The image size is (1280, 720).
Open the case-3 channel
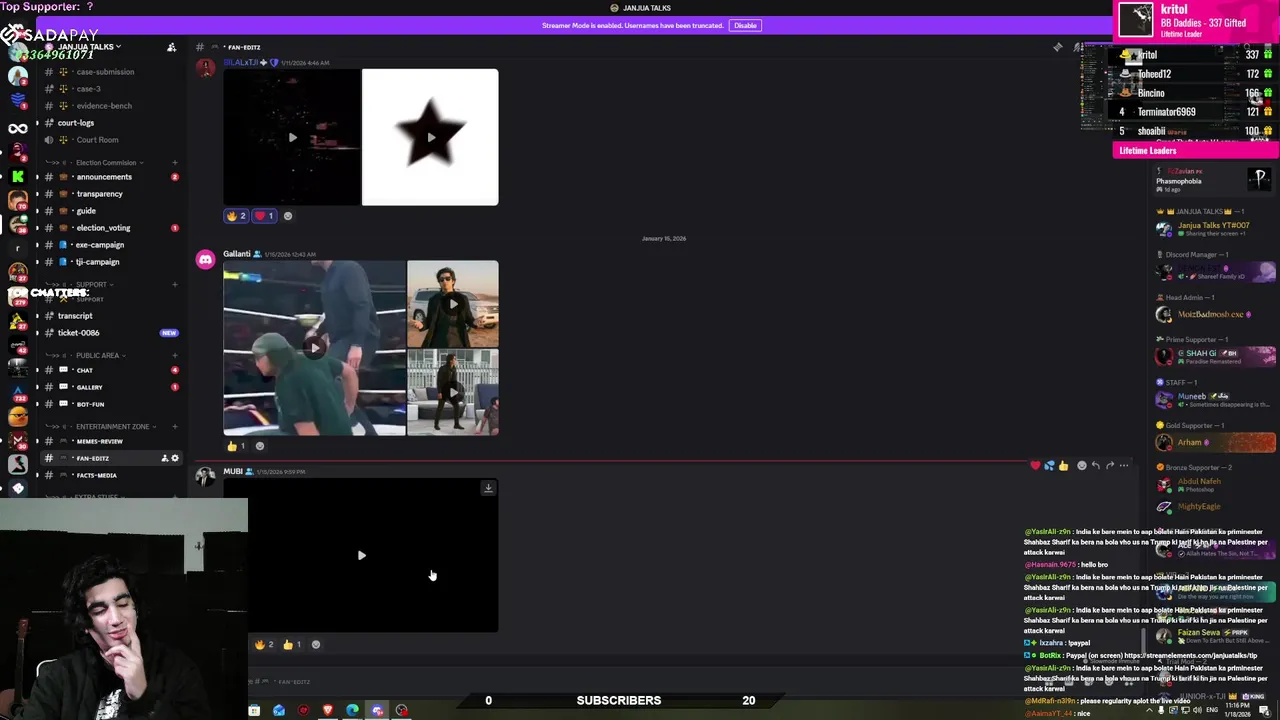pyautogui.click(x=89, y=89)
